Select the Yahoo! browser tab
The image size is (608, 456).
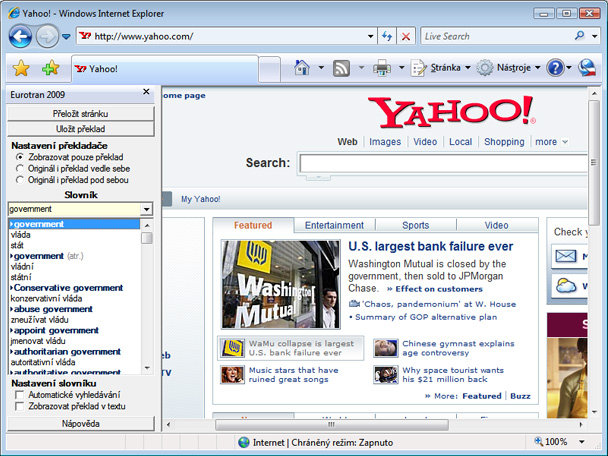tap(165, 69)
